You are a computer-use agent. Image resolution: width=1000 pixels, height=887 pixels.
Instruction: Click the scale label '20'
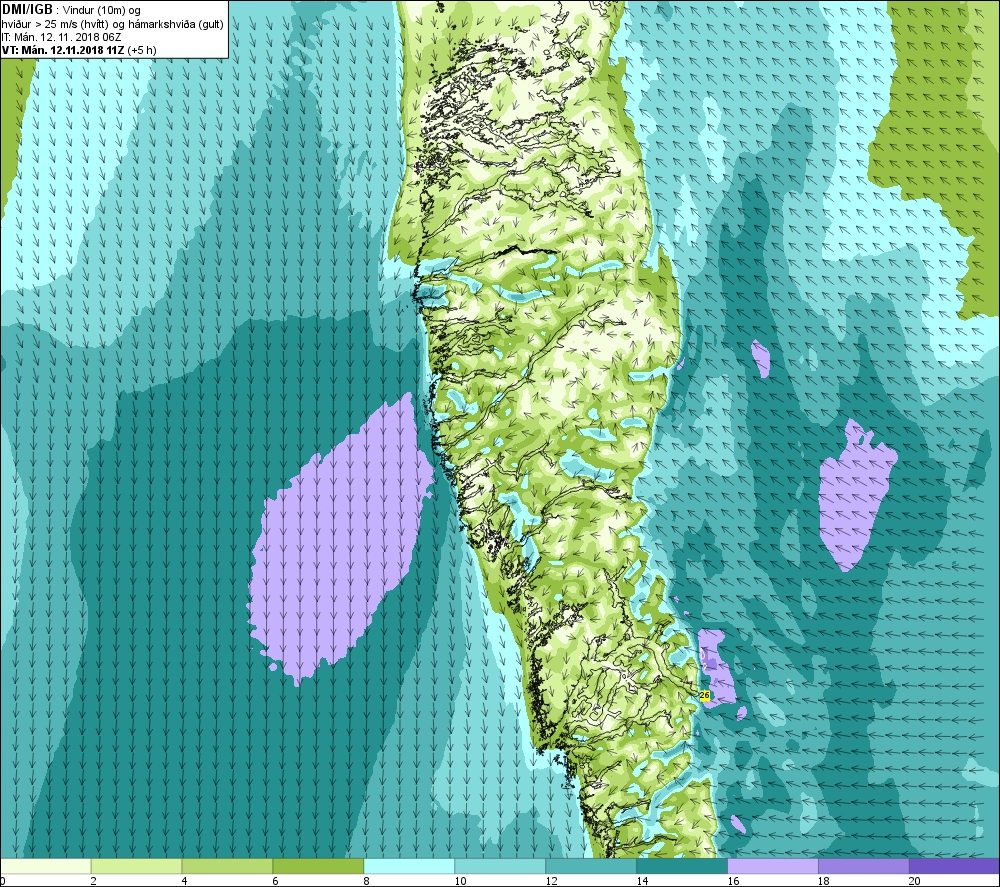(x=915, y=881)
